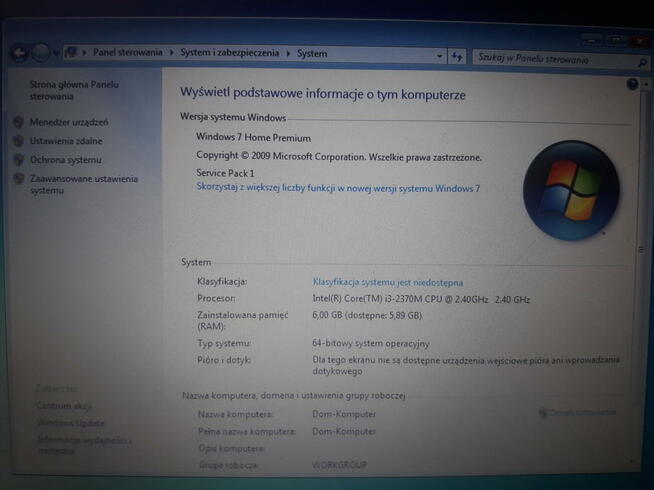Screen dimensions: 654x490
Task: Open 'Centrum akcji' link in sidebar
Action: (64, 405)
